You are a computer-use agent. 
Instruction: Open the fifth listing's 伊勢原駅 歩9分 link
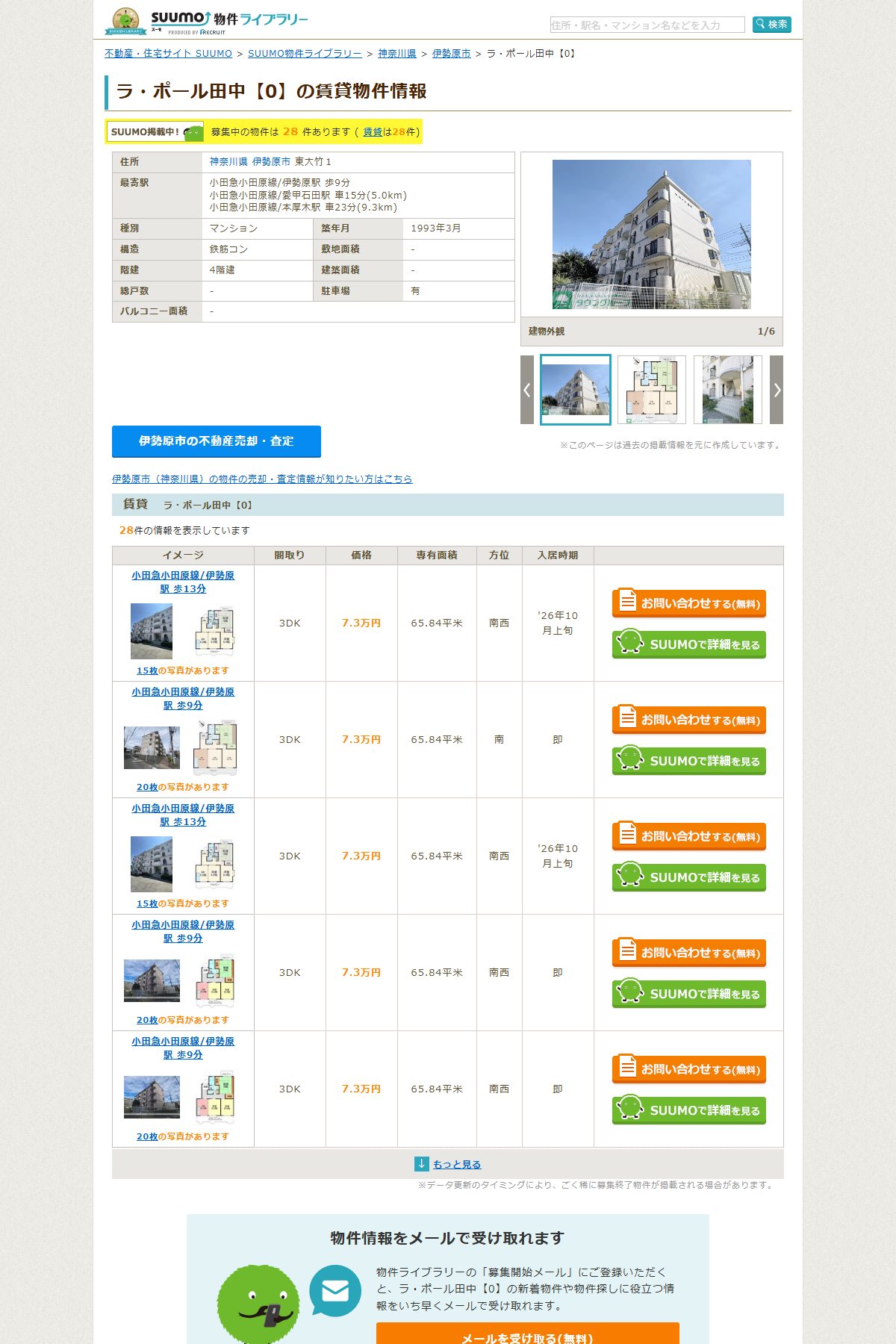[x=183, y=1048]
